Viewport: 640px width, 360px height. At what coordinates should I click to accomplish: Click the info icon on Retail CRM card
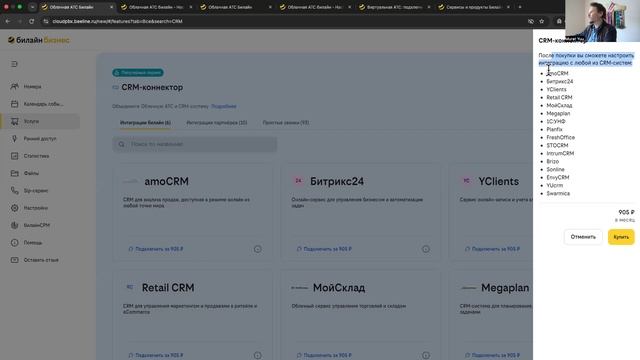[x=258, y=356]
